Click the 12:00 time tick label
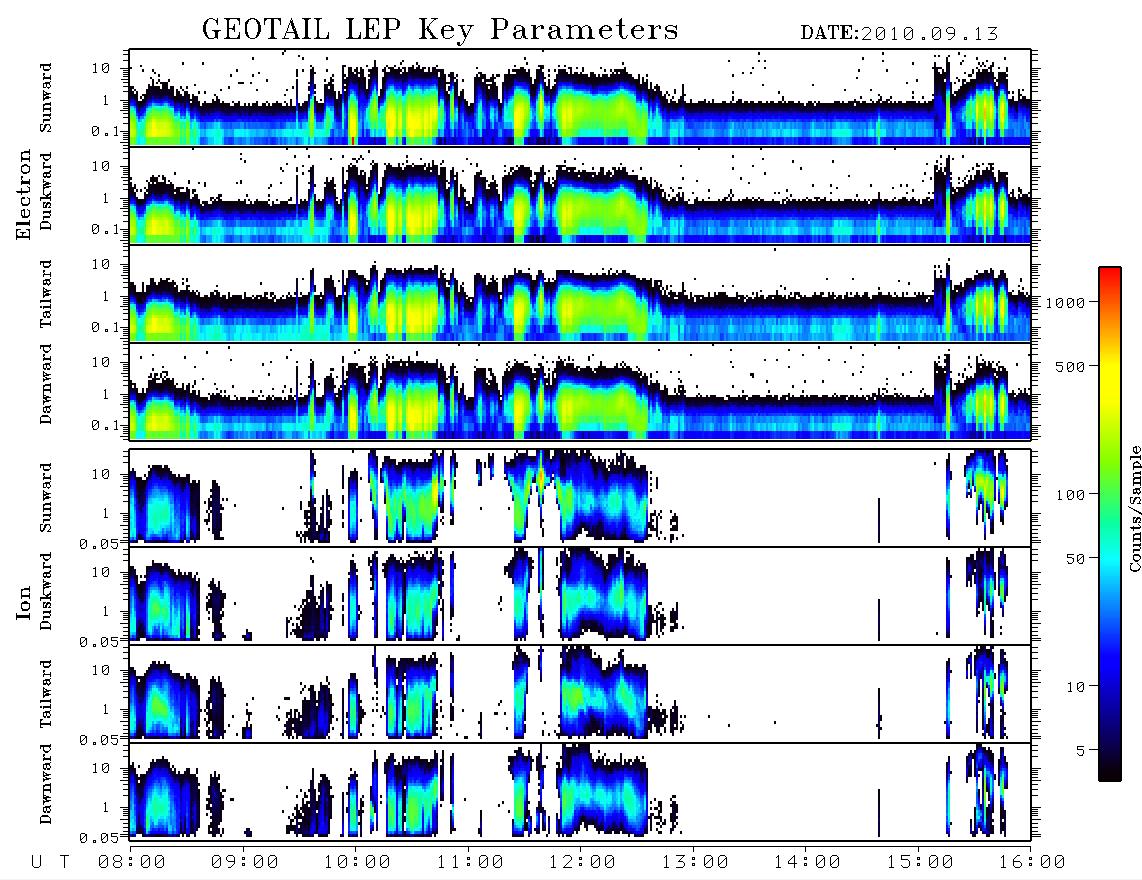The width and height of the screenshot is (1142, 880). tap(582, 863)
